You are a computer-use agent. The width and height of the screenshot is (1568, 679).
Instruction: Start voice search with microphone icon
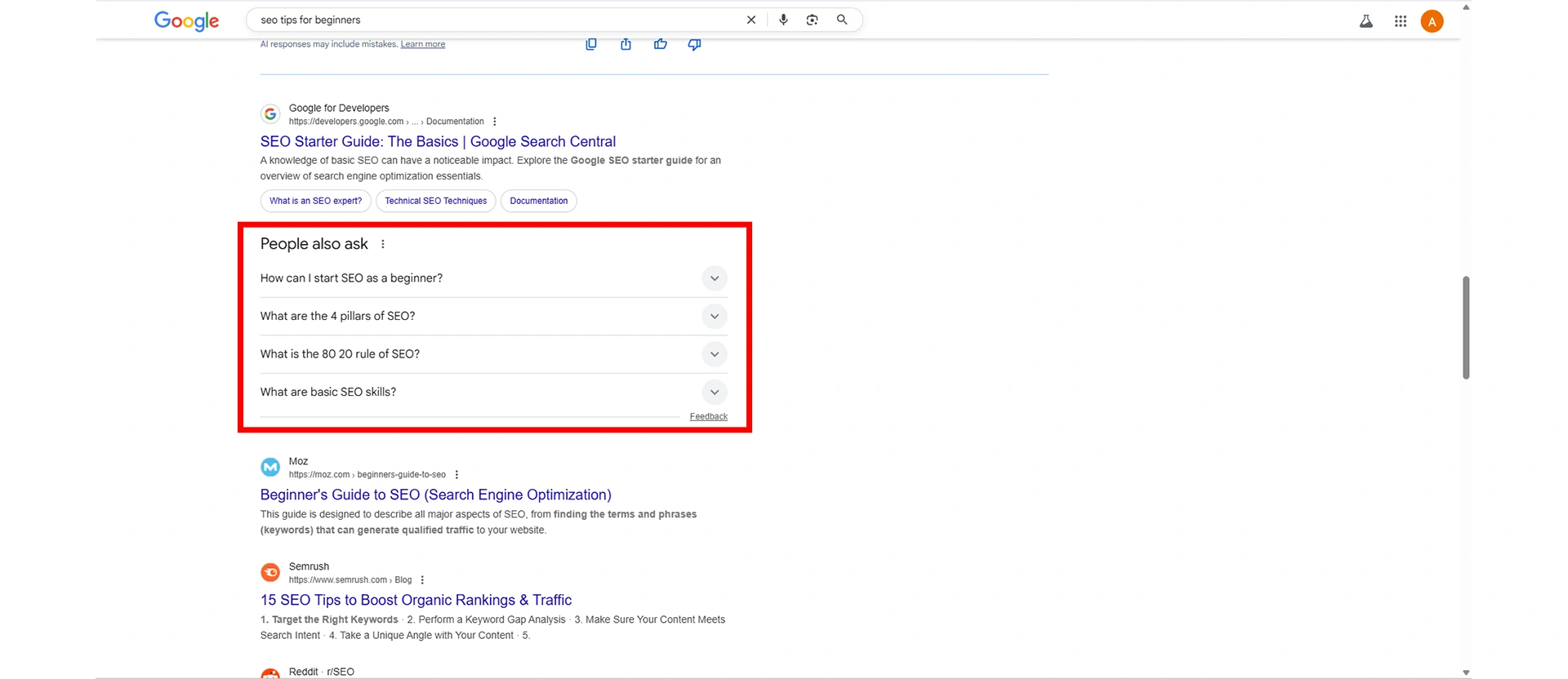tap(783, 20)
